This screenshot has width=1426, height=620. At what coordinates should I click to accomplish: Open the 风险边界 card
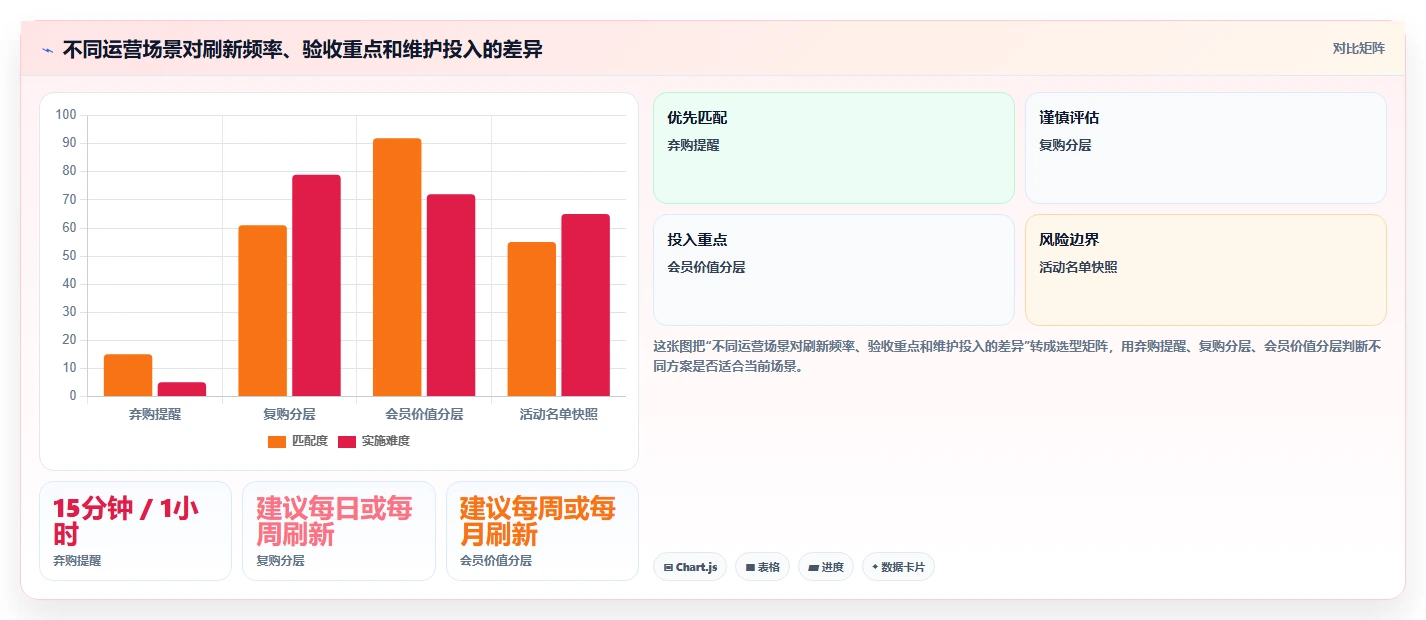[x=1206, y=270]
